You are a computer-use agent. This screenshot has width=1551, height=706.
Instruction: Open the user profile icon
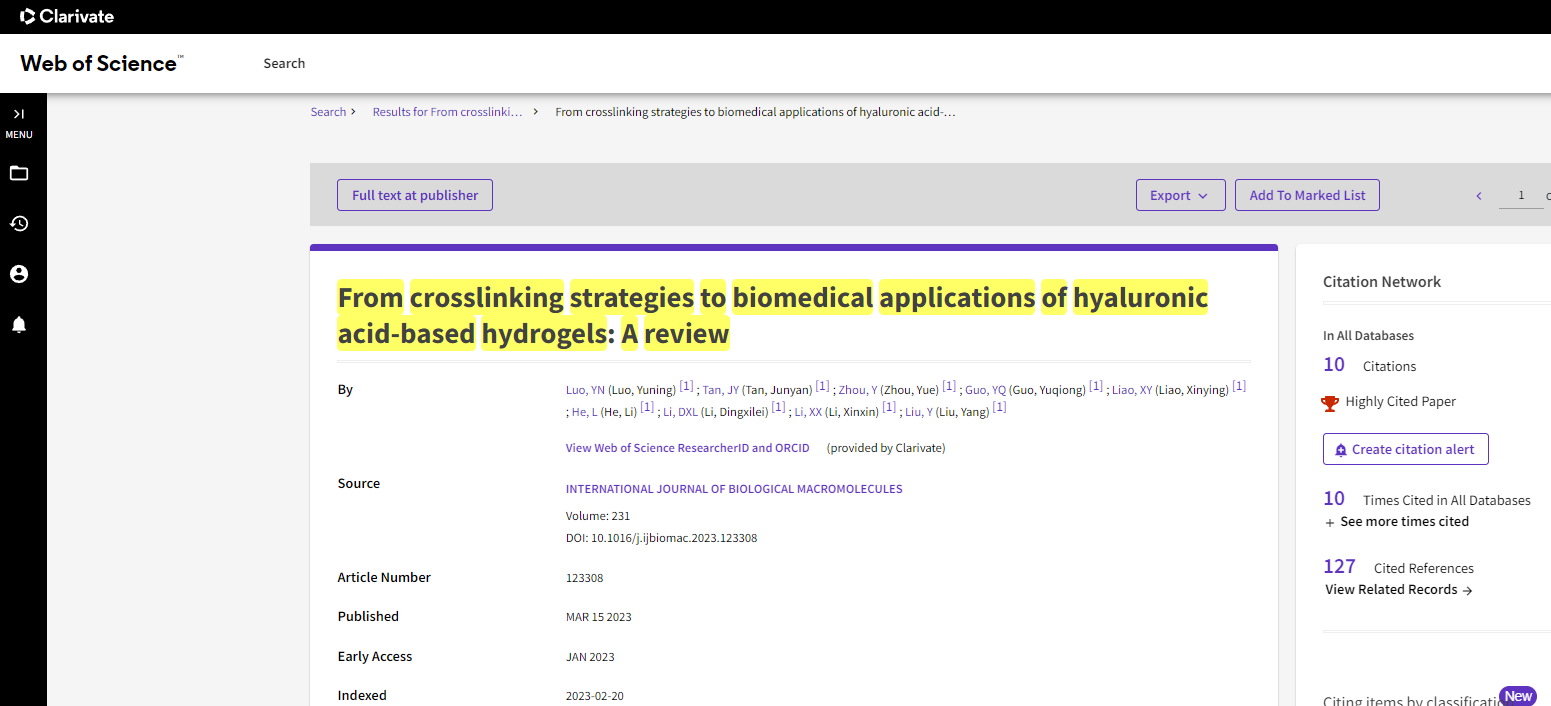[x=19, y=274]
